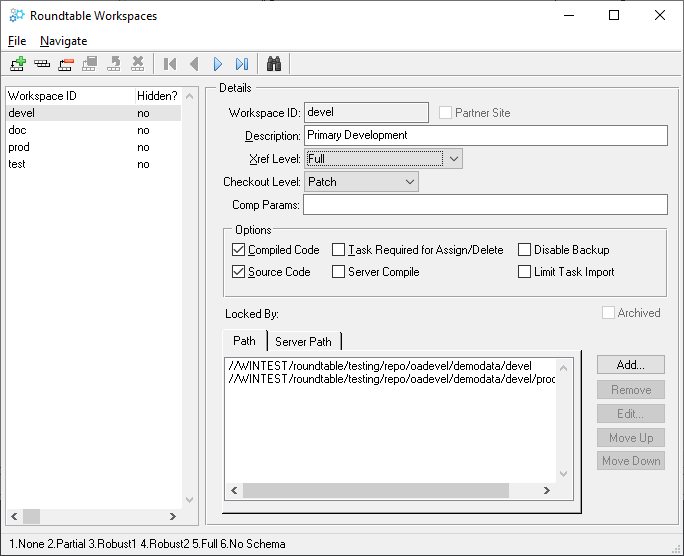Click the grayed save record toolbar icon
The width and height of the screenshot is (684, 556).
point(90,64)
